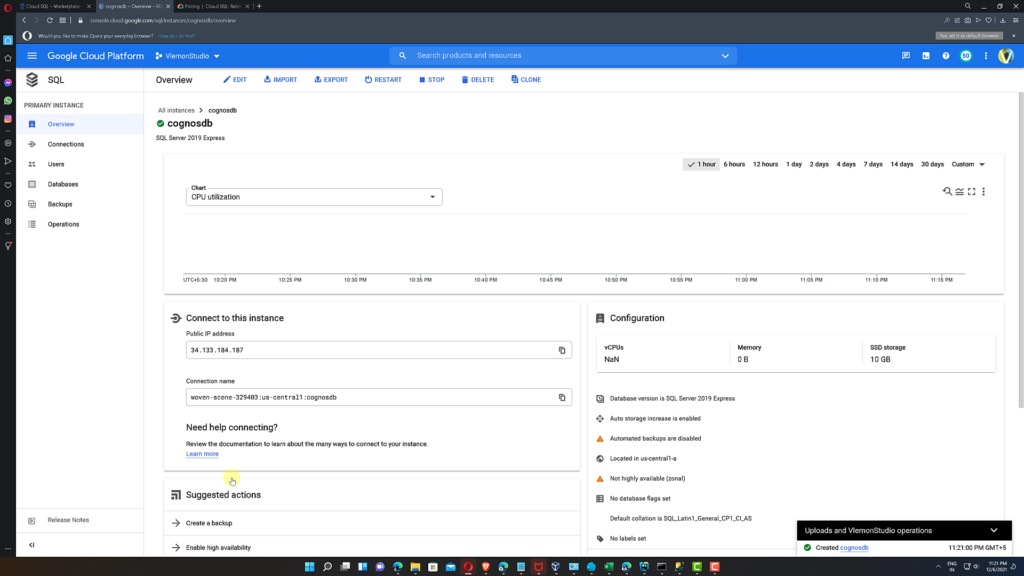Activate the Cloud Shell terminal
1024x576 pixels.
[x=926, y=56]
